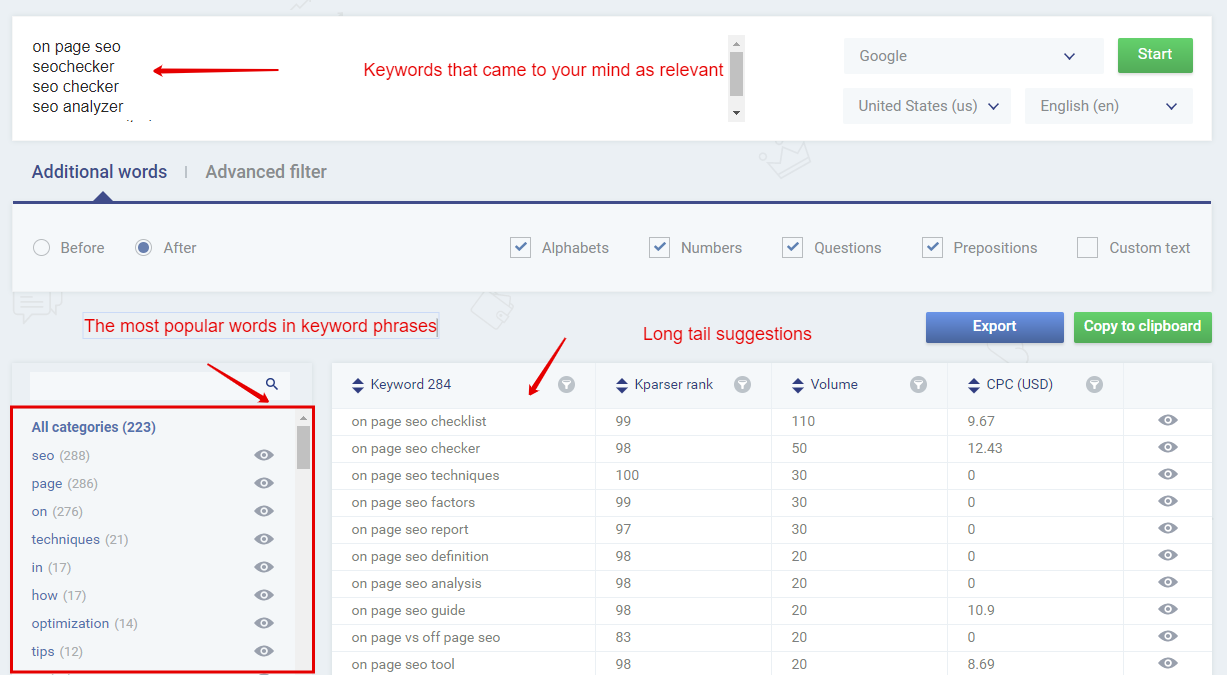
Task: Open the filter icon for Keyword column
Action: click(x=566, y=384)
